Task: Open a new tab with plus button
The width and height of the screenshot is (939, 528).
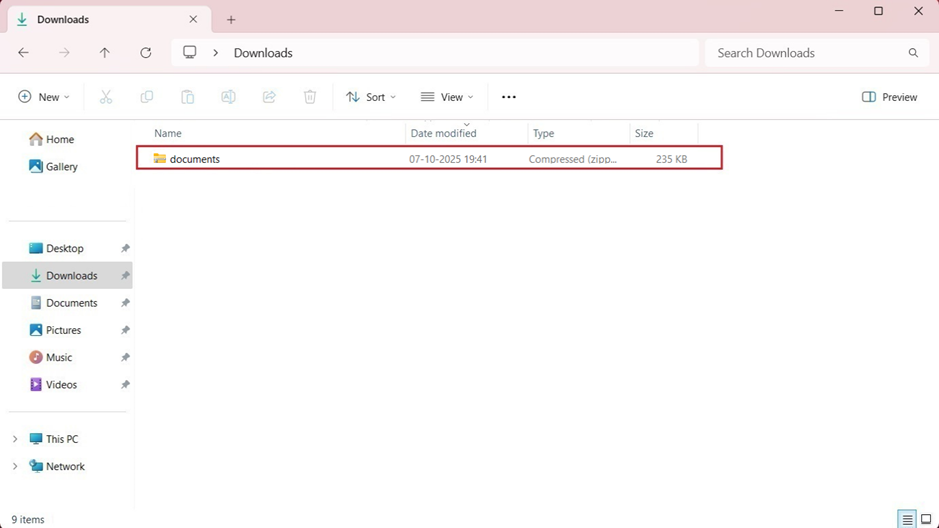Action: [x=231, y=20]
